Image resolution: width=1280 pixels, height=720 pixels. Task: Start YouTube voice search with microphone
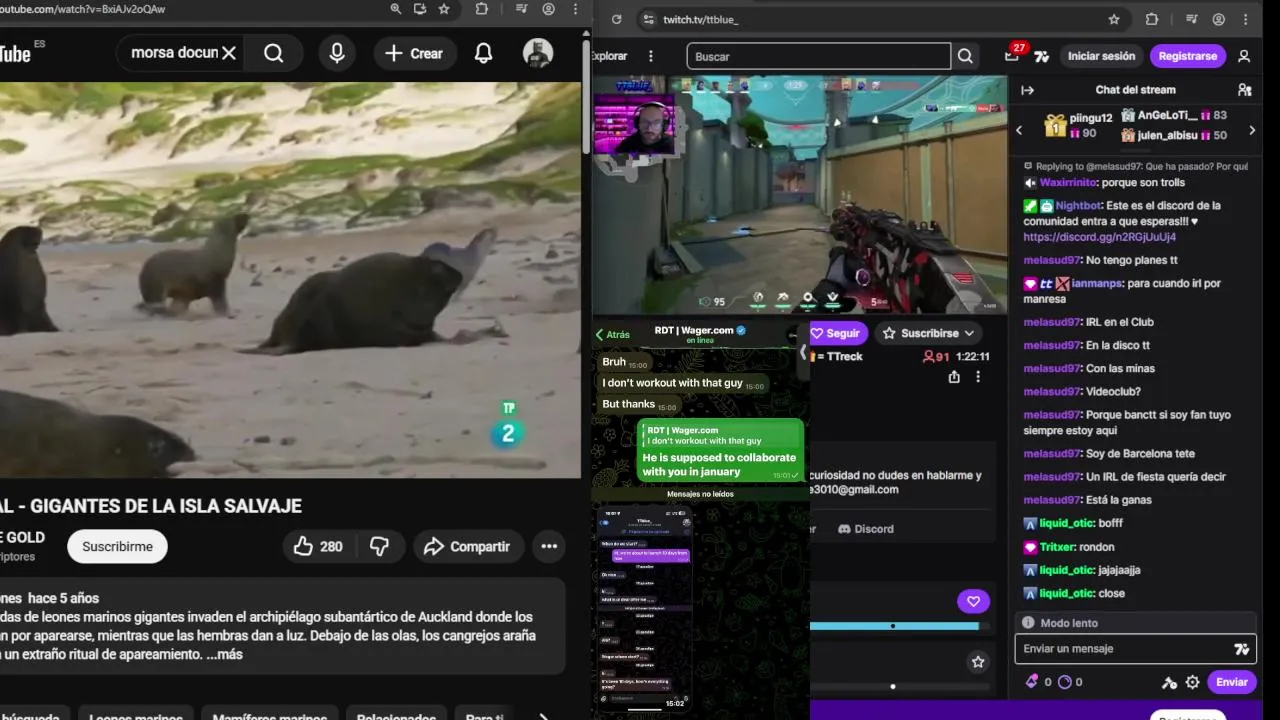coord(337,53)
